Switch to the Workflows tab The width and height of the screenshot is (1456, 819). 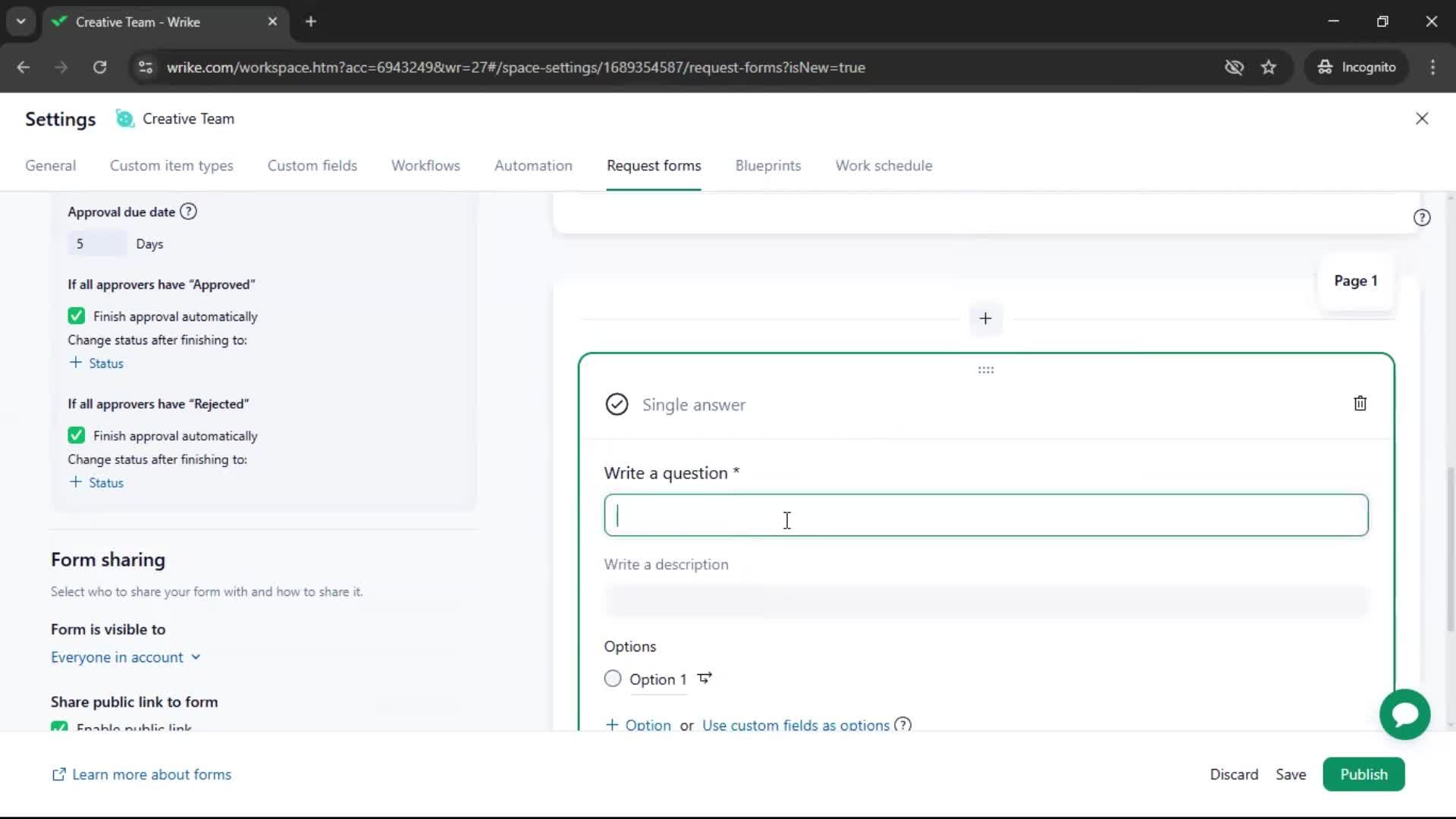[x=425, y=165]
